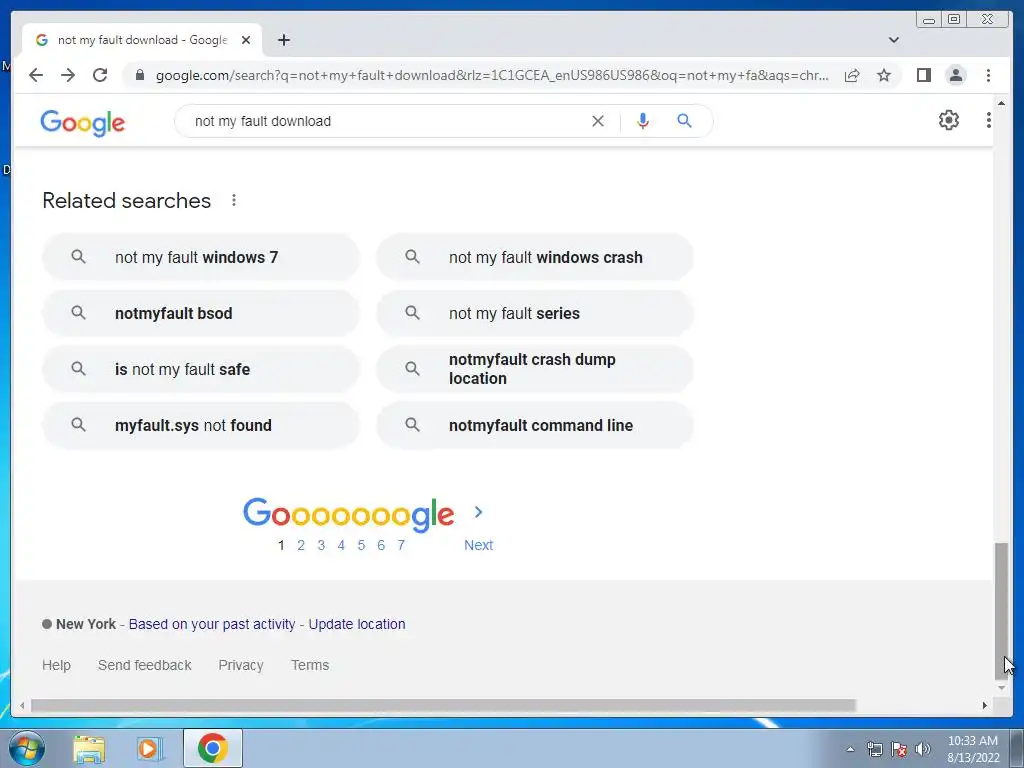1024x768 pixels.
Task: Show hidden system tray icons
Action: point(850,750)
